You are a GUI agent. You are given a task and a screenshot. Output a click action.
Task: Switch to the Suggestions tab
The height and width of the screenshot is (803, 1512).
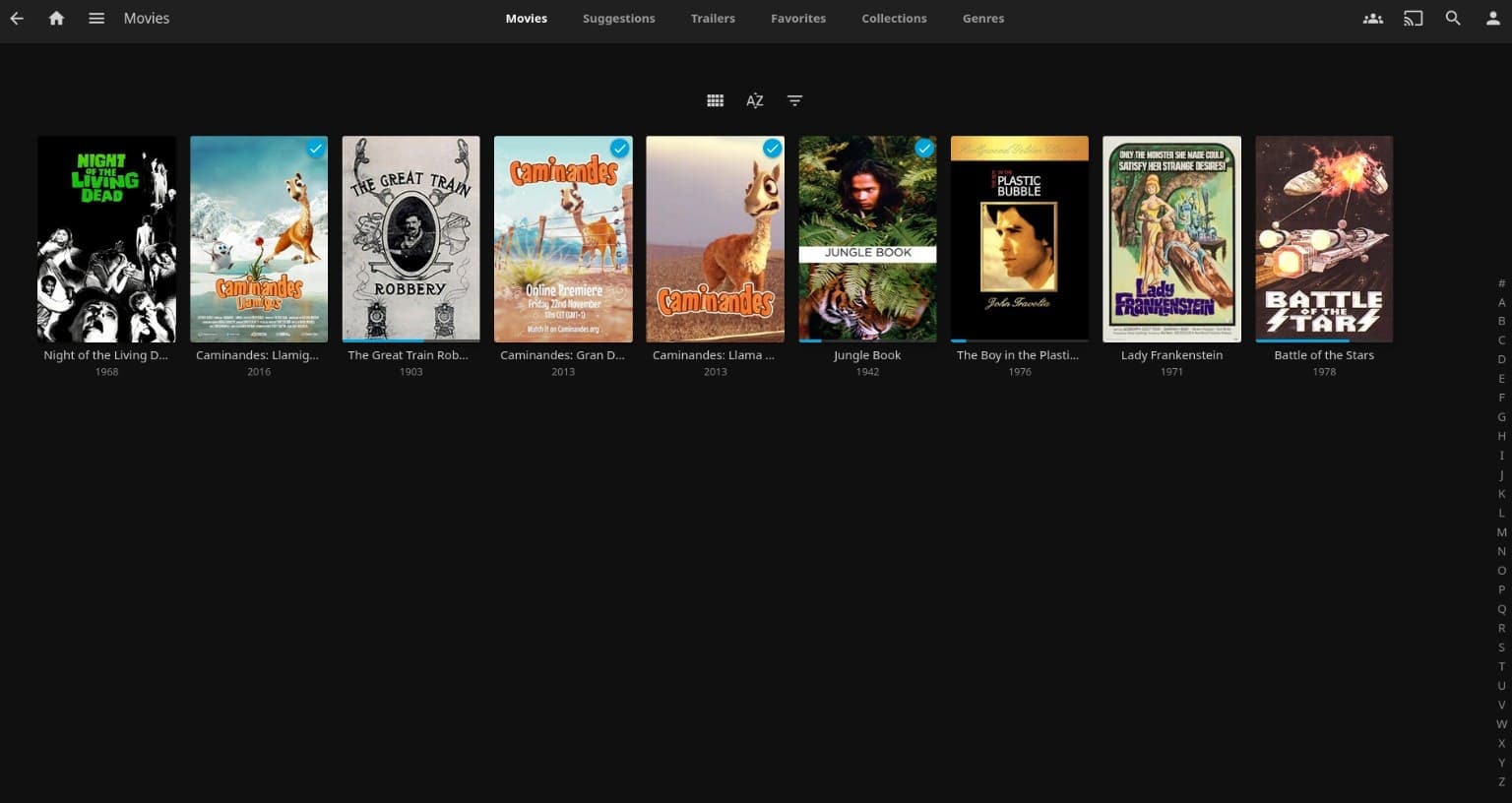point(618,18)
